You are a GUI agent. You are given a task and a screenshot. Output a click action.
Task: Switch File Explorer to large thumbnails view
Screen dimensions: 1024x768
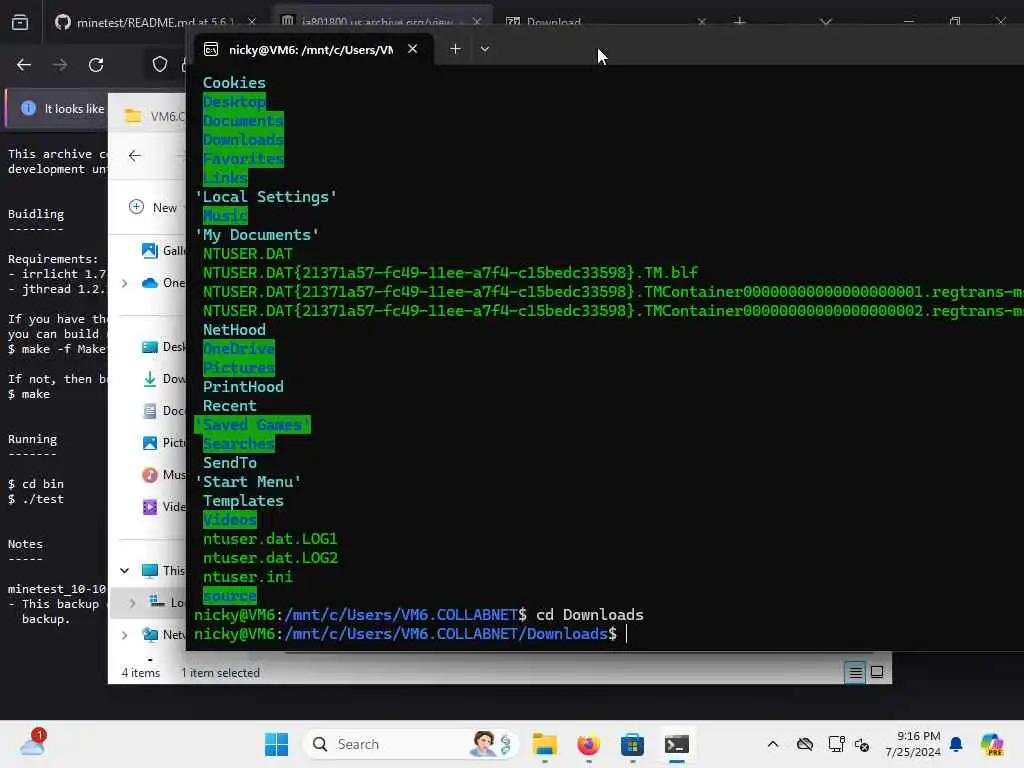point(877,672)
